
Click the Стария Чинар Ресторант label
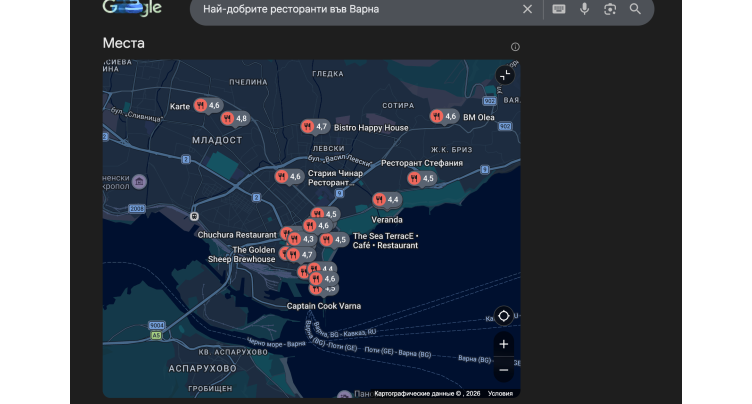tap(335, 178)
